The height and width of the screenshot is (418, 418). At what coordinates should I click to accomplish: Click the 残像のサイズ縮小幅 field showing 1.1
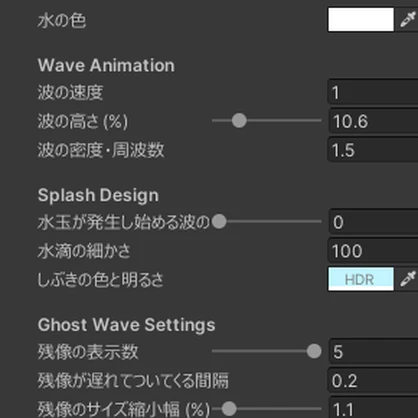pos(374,408)
